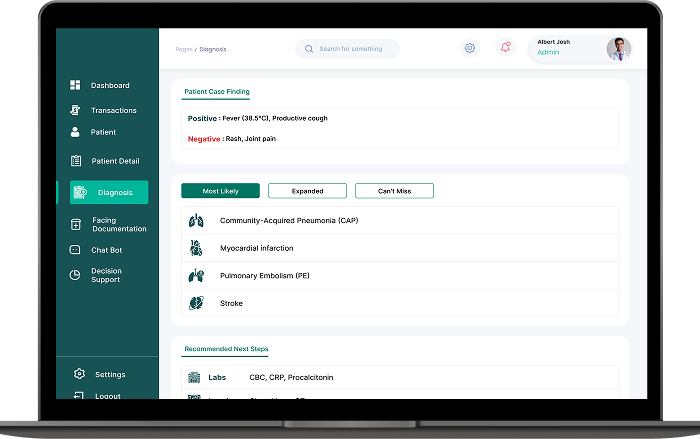This screenshot has height=439, width=700.
Task: Click the Chat Bot icon in sidebar
Action: coord(75,250)
